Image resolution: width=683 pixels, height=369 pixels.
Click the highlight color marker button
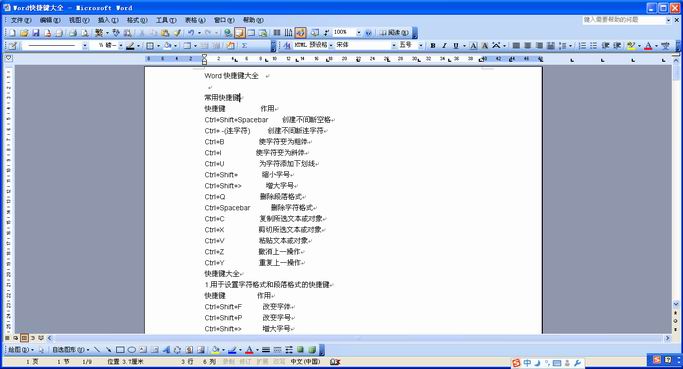tap(631, 45)
